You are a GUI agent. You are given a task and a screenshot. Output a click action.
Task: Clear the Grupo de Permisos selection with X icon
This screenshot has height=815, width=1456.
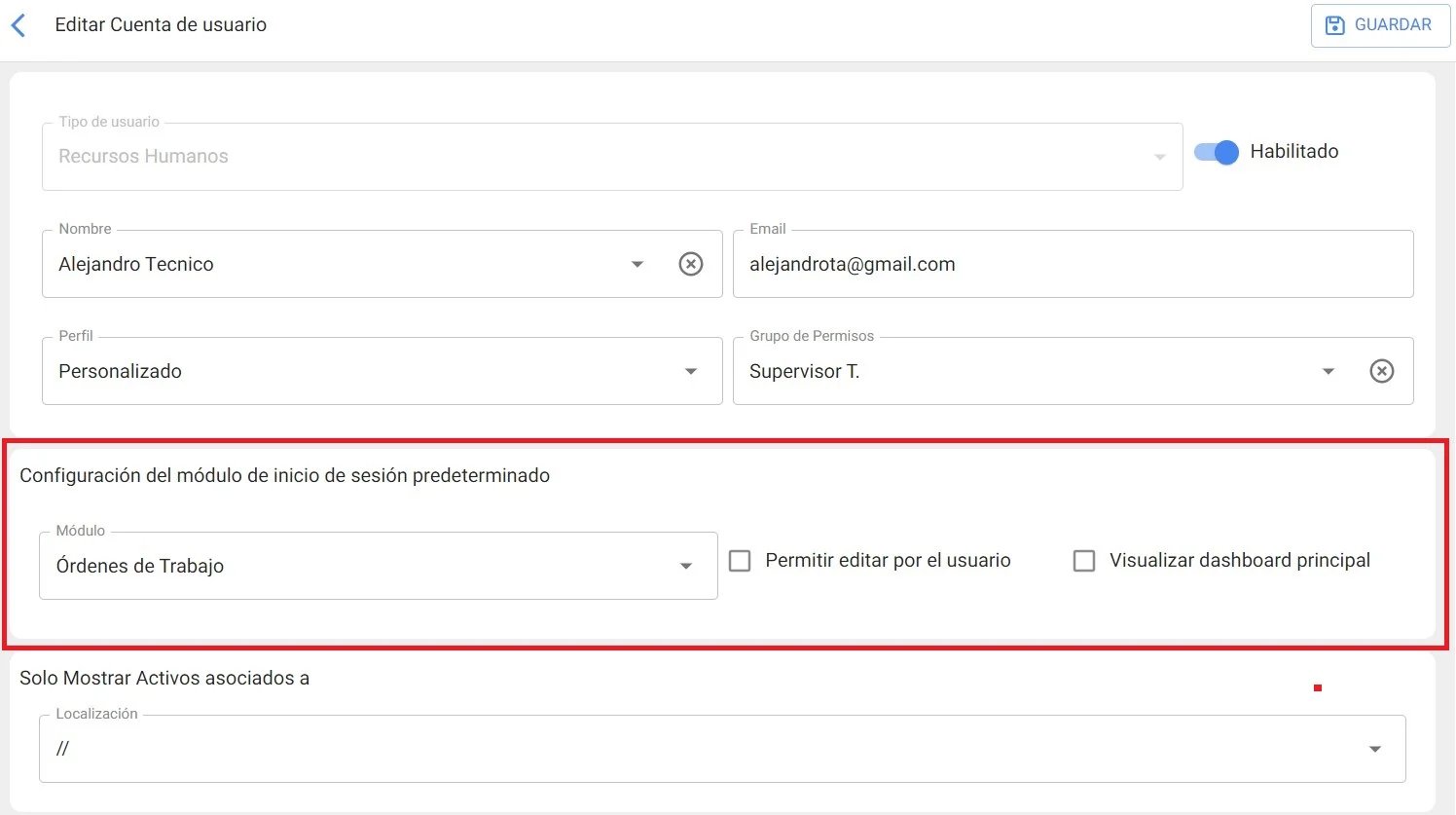(x=1382, y=371)
